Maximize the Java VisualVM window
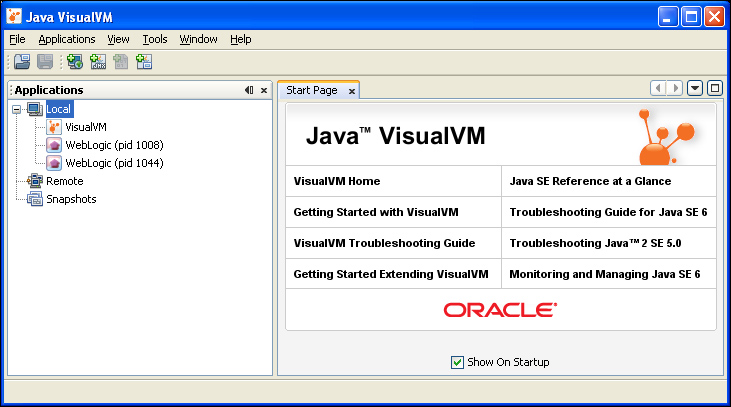This screenshot has width=731, height=407. [x=691, y=17]
